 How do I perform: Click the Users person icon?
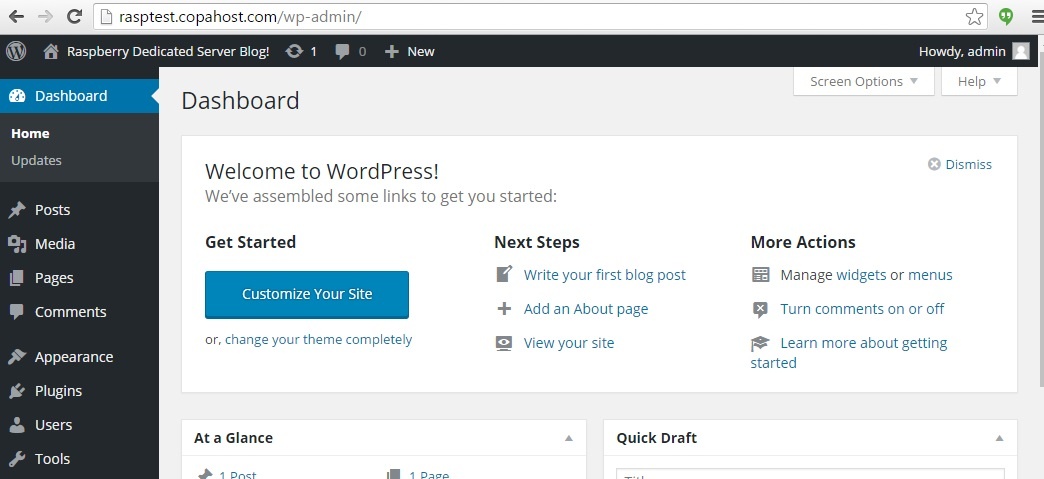coord(17,425)
